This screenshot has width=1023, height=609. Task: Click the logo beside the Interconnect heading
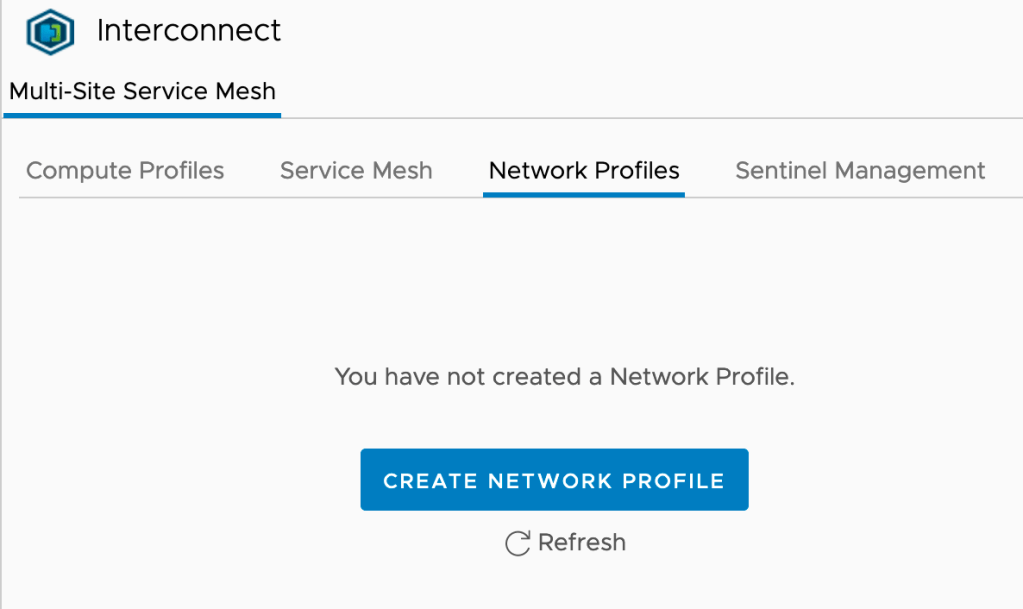tap(49, 32)
